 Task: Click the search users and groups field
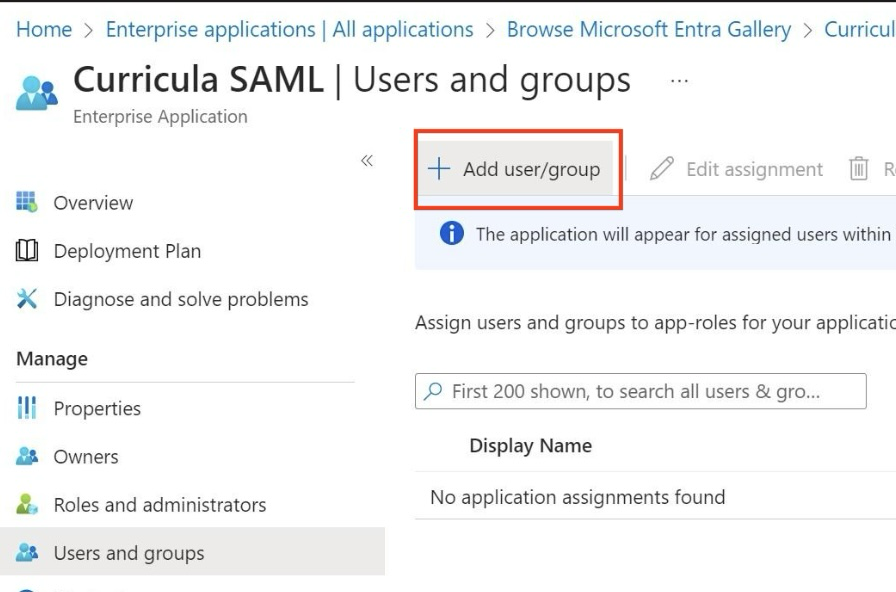pyautogui.click(x=641, y=391)
